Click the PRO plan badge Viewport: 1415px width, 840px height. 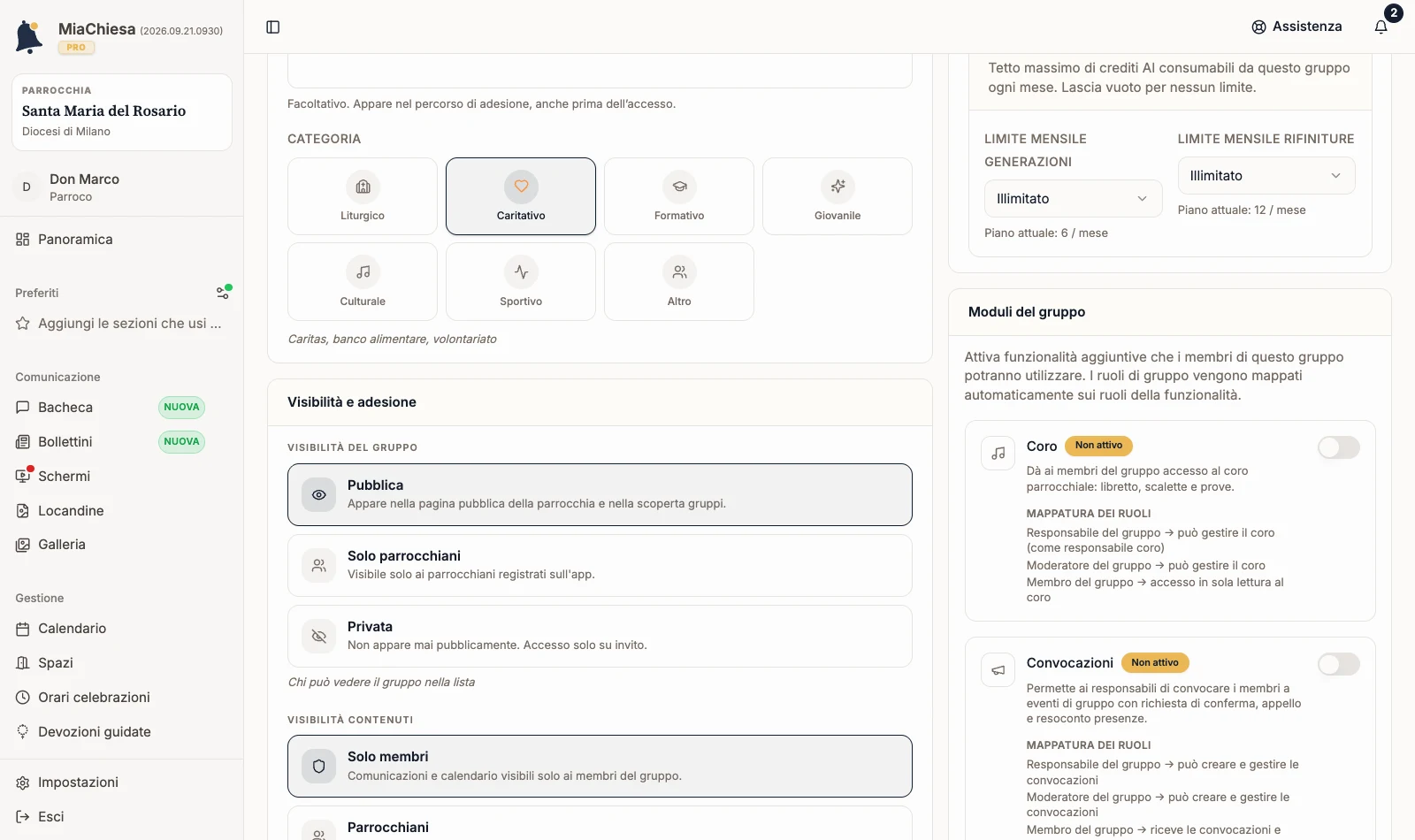coord(76,48)
